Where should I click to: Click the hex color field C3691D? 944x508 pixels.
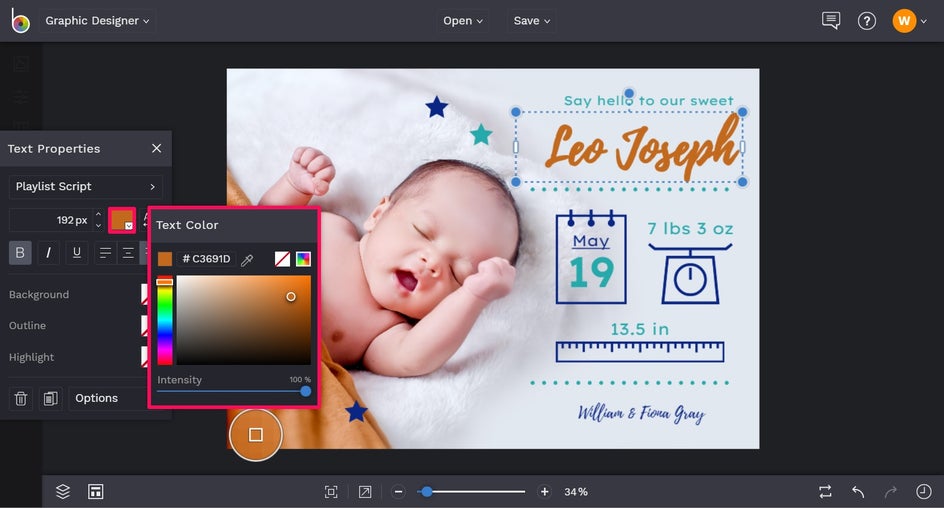pos(206,259)
